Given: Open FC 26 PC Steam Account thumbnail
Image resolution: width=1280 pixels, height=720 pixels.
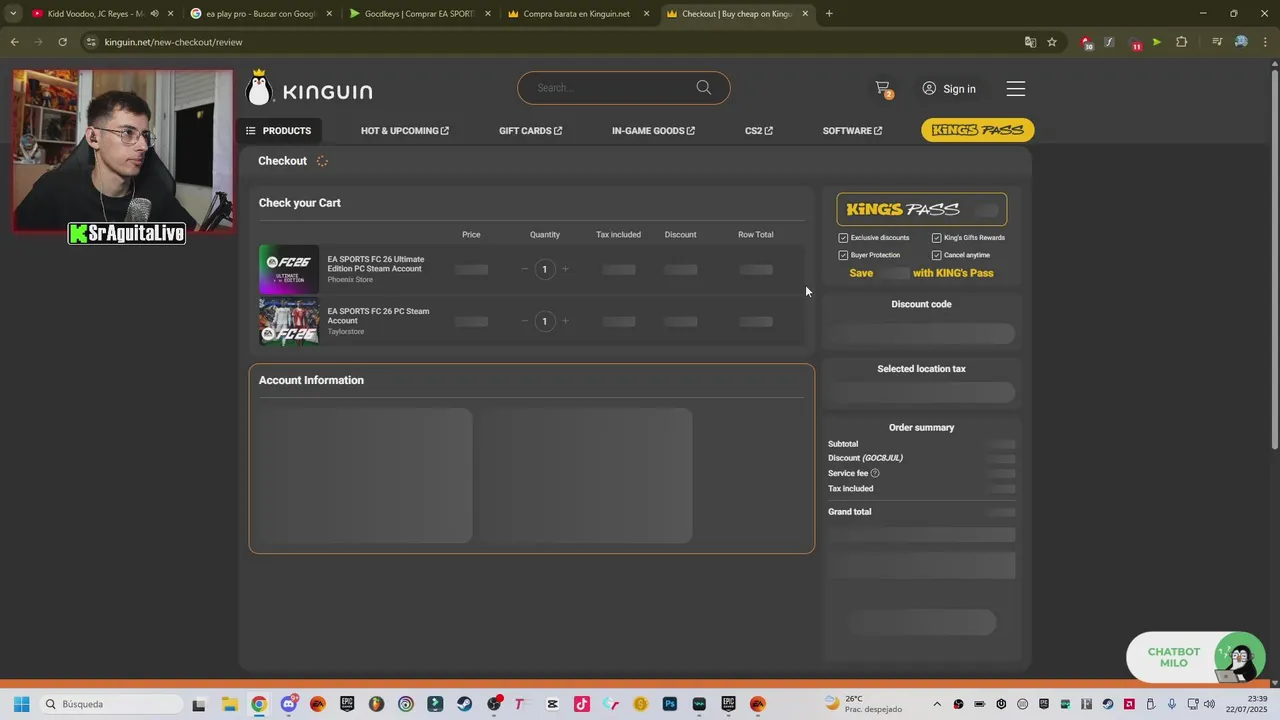Looking at the screenshot, I should click(x=289, y=321).
